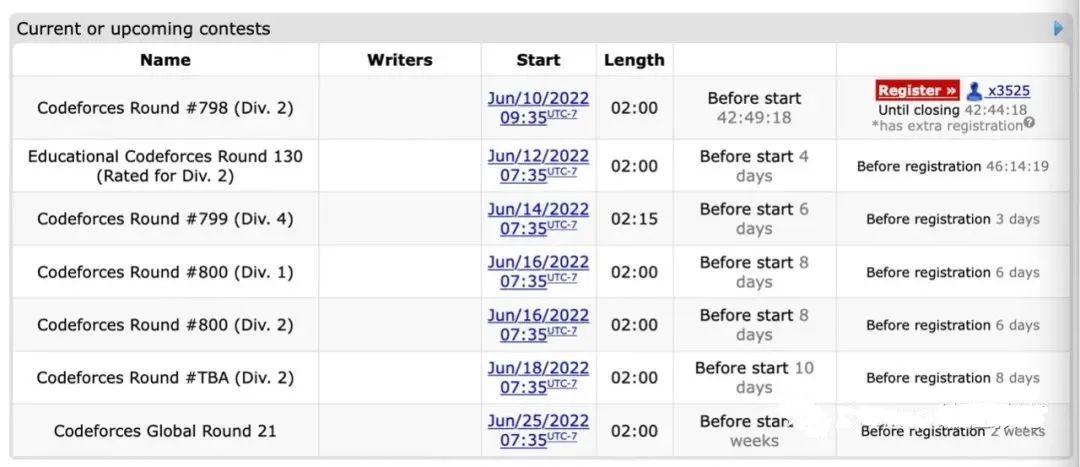This screenshot has width=1080, height=467.
Task: Click the blue arrow beside contests header
Action: 1059,29
